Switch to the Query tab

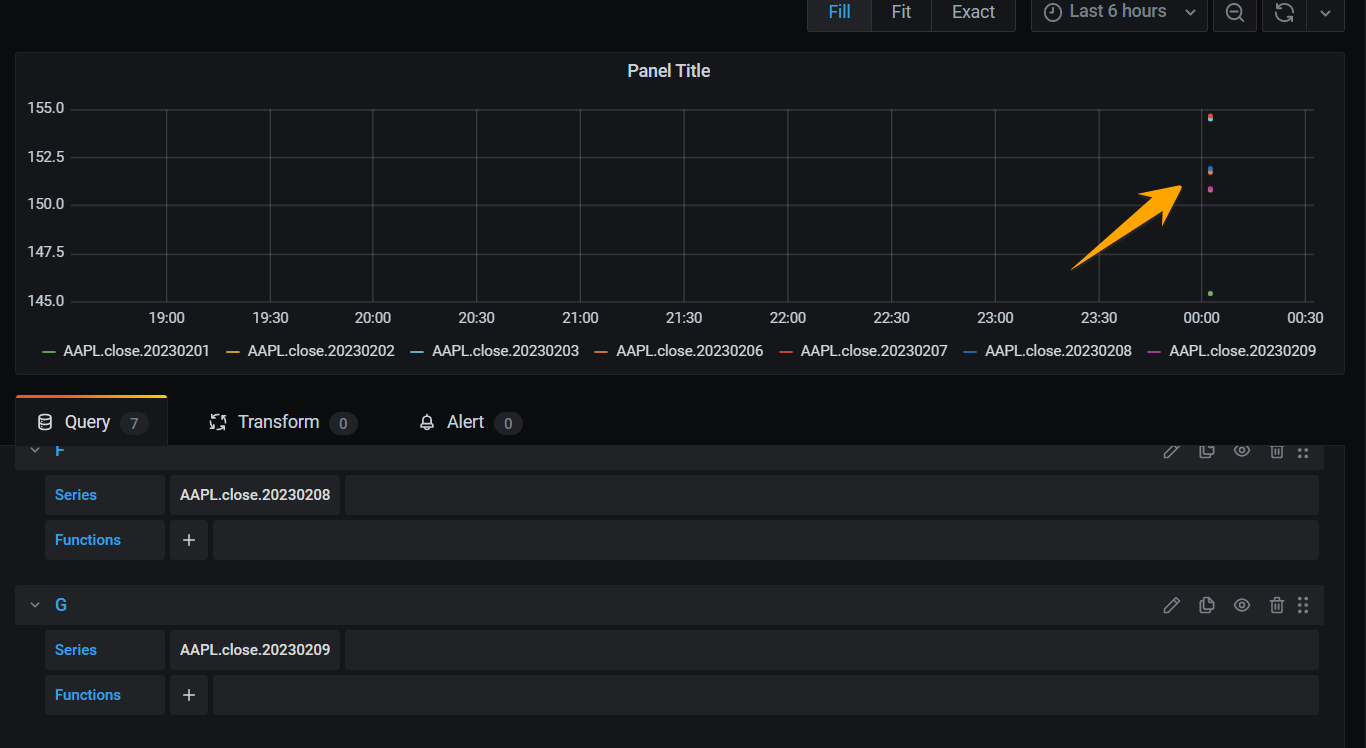(x=92, y=422)
